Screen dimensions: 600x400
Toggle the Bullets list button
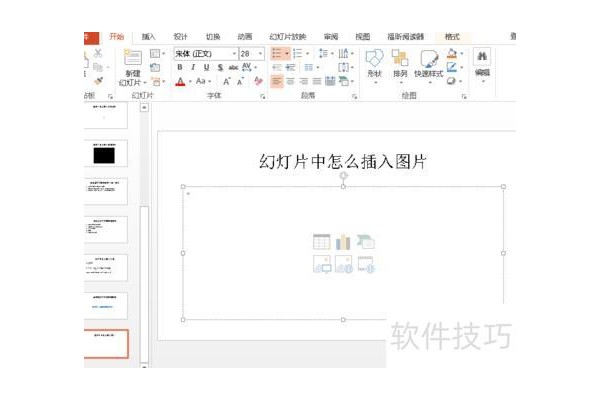pos(277,53)
